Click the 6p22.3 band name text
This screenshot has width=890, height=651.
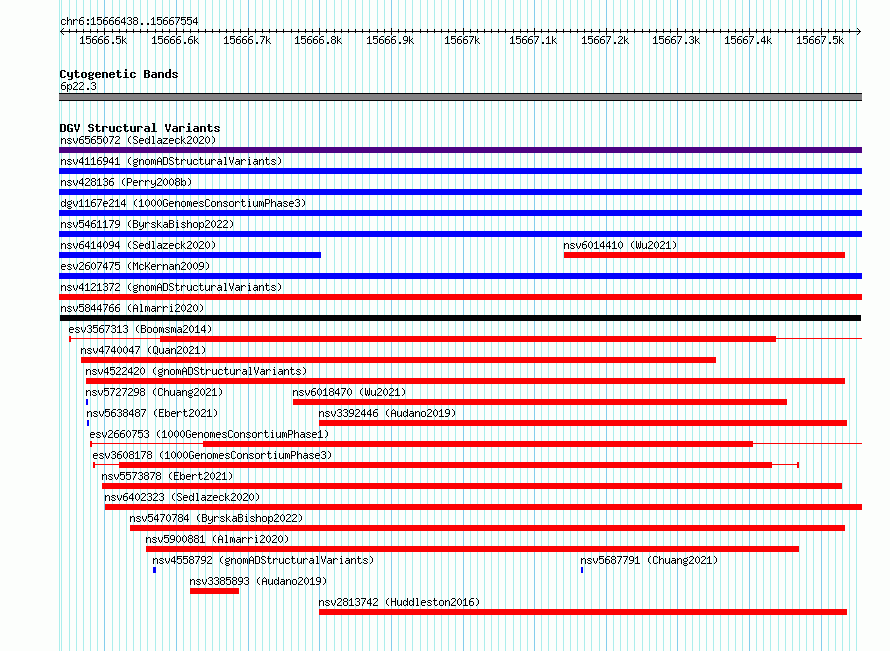[x=78, y=86]
